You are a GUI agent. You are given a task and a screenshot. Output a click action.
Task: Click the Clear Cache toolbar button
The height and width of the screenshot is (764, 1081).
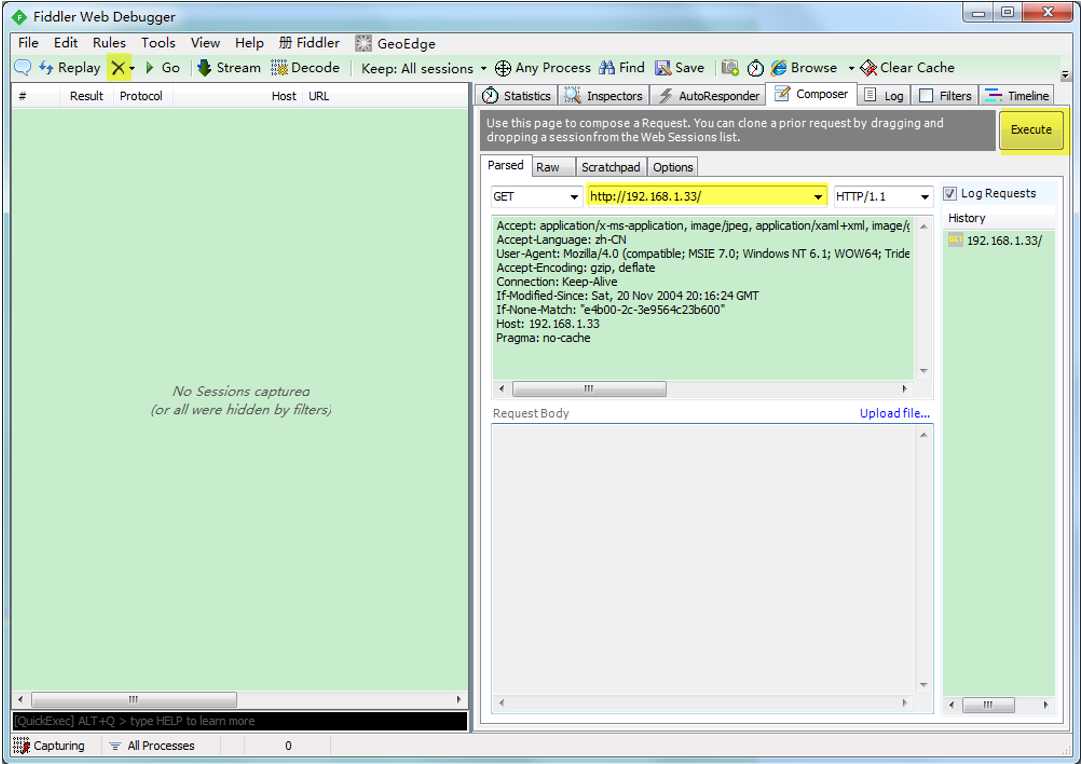(907, 68)
